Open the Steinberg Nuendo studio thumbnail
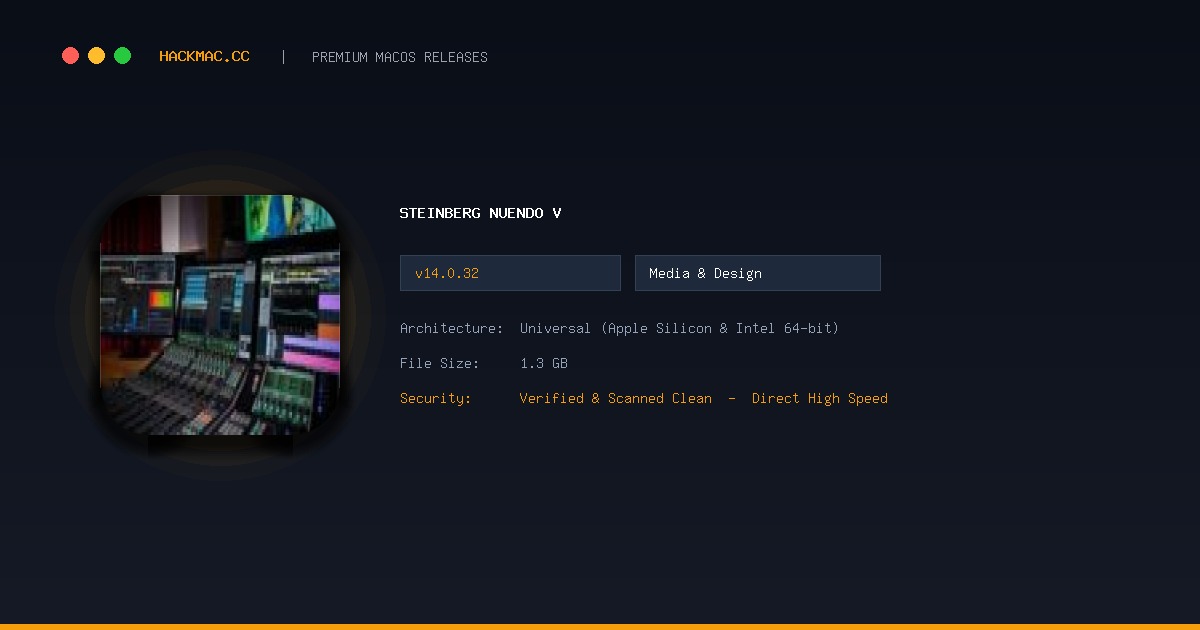Viewport: 1200px width, 630px height. click(220, 315)
